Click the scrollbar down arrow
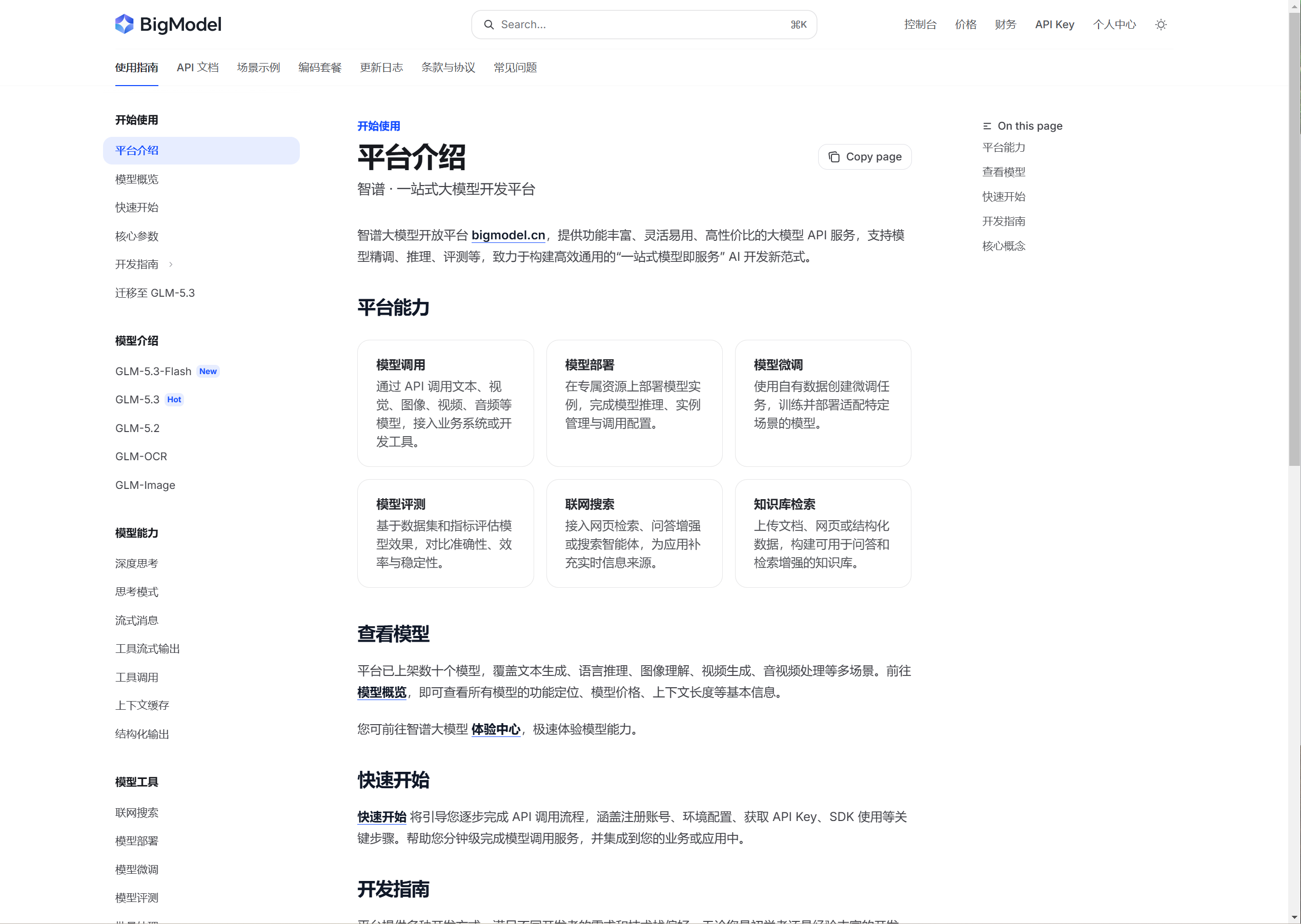The width and height of the screenshot is (1301, 924). 1295,917
